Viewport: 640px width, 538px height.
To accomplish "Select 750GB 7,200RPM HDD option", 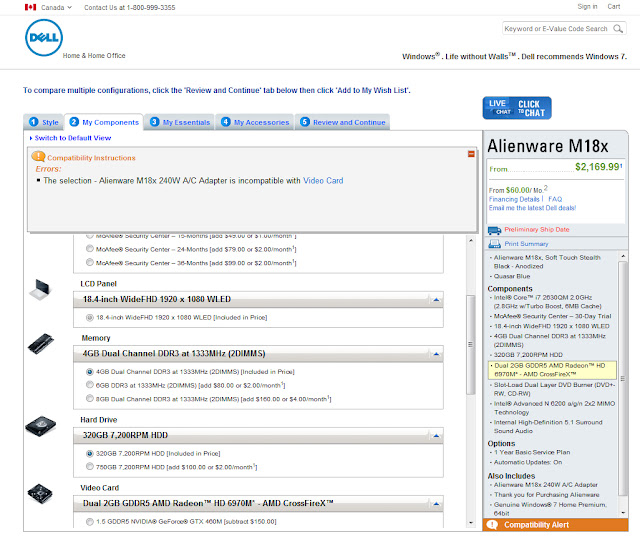I will point(90,466).
